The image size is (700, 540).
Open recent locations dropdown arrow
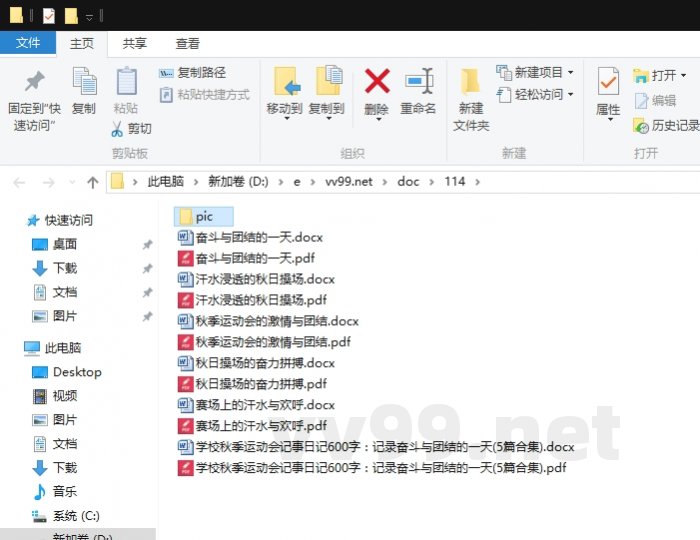(72, 182)
